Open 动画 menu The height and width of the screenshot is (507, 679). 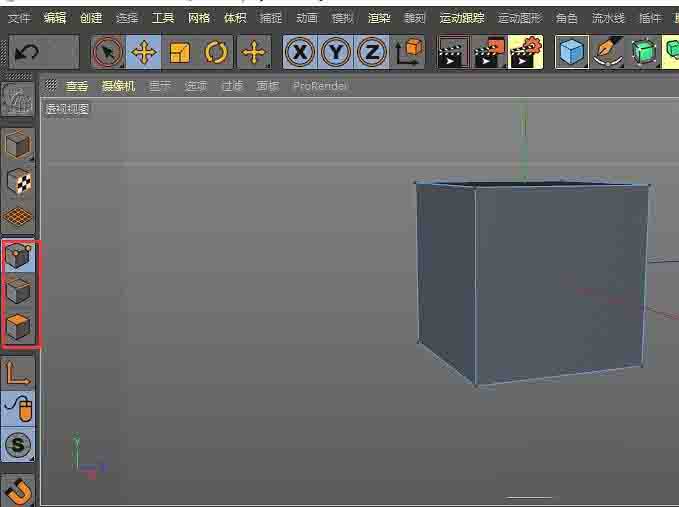click(307, 18)
